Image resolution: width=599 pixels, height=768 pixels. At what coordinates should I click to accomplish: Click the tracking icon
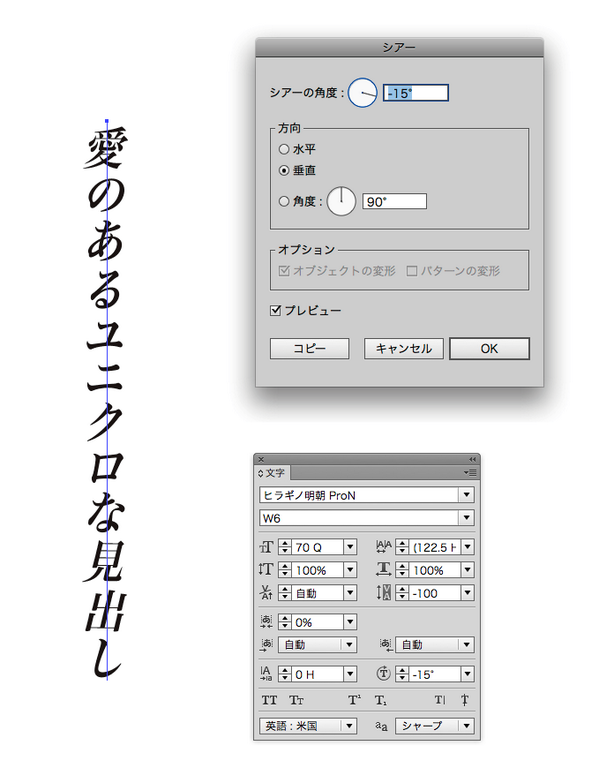tap(383, 593)
